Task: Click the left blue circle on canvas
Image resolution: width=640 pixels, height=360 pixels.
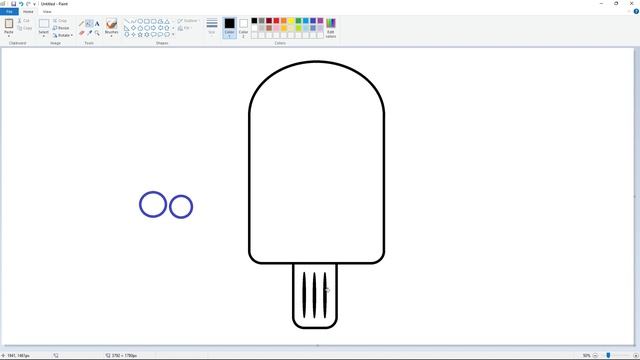Action: pyautogui.click(x=153, y=204)
